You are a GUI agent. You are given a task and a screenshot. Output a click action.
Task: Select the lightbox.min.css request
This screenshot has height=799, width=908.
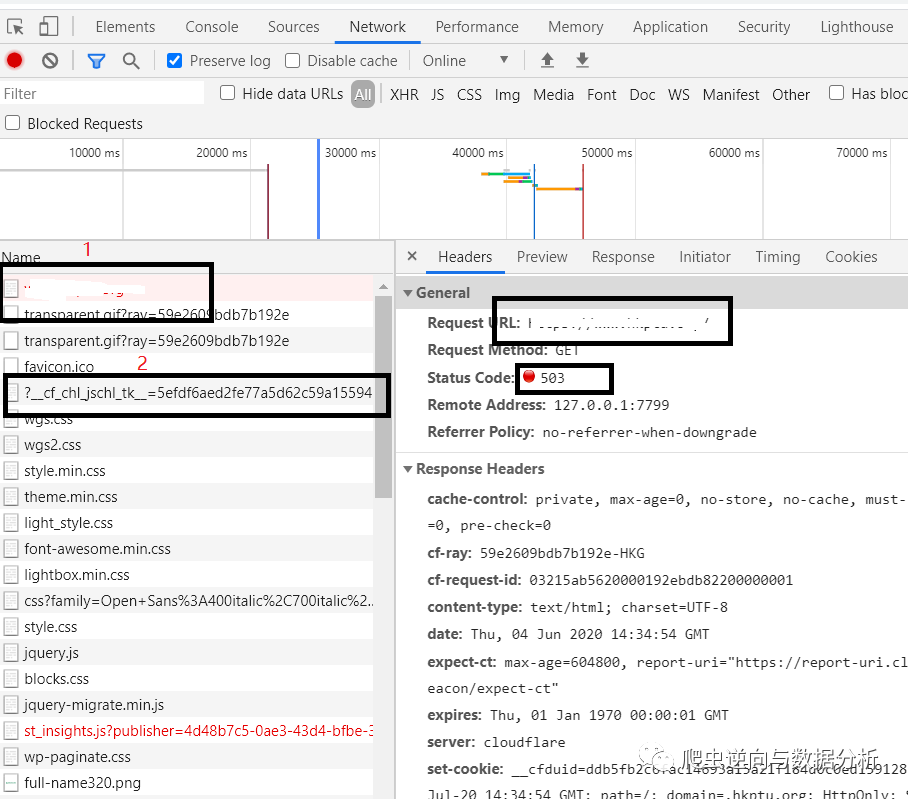[x=186, y=575]
